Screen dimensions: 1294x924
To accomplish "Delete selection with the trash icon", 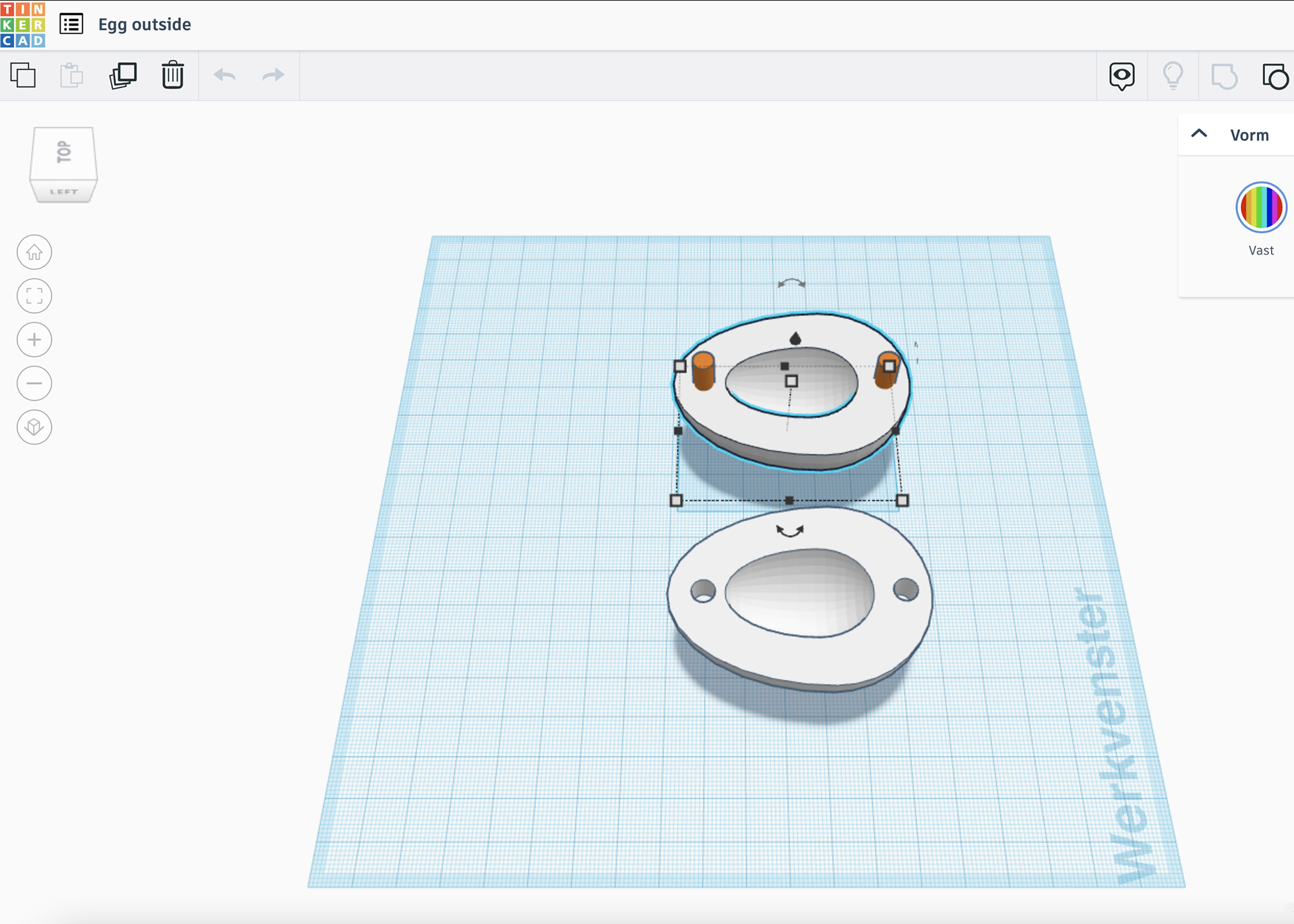I will coord(173,75).
